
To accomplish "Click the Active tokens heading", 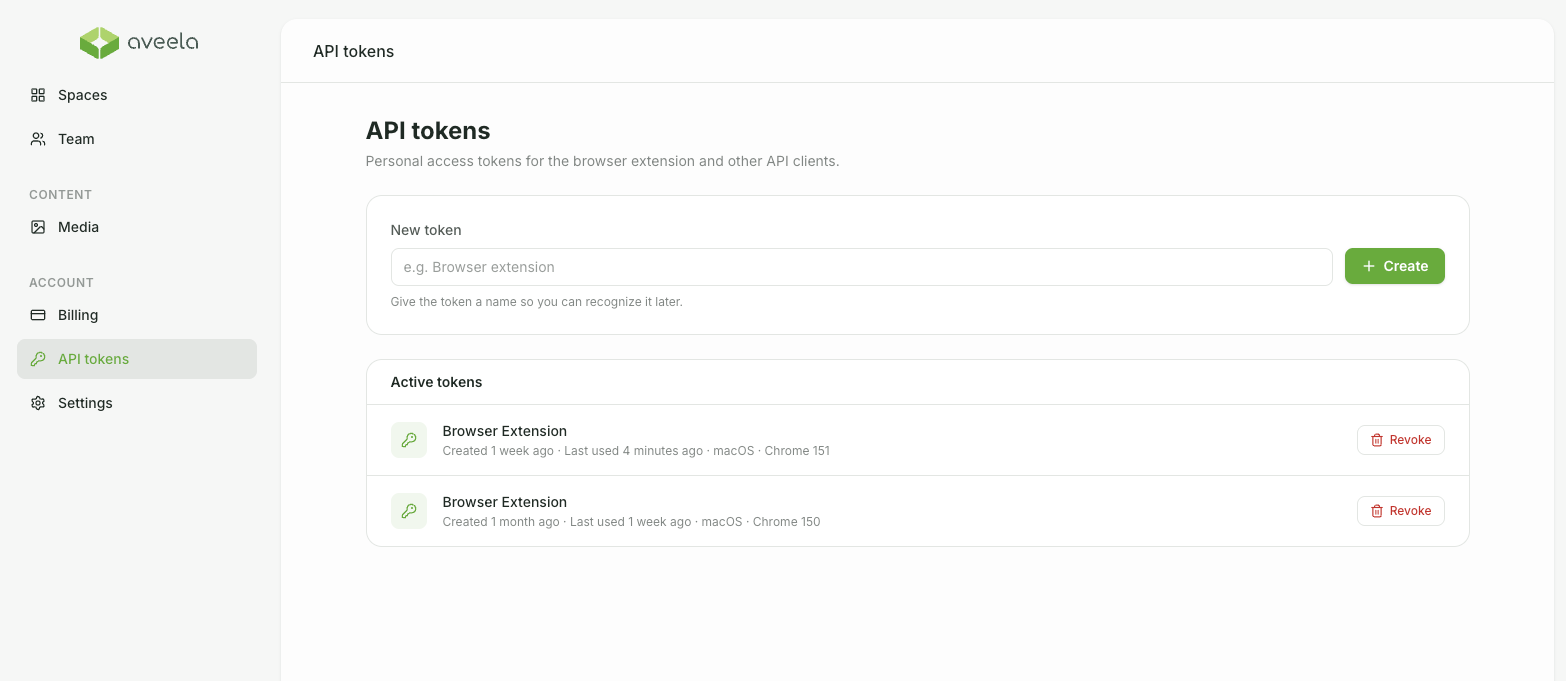I will click(437, 382).
